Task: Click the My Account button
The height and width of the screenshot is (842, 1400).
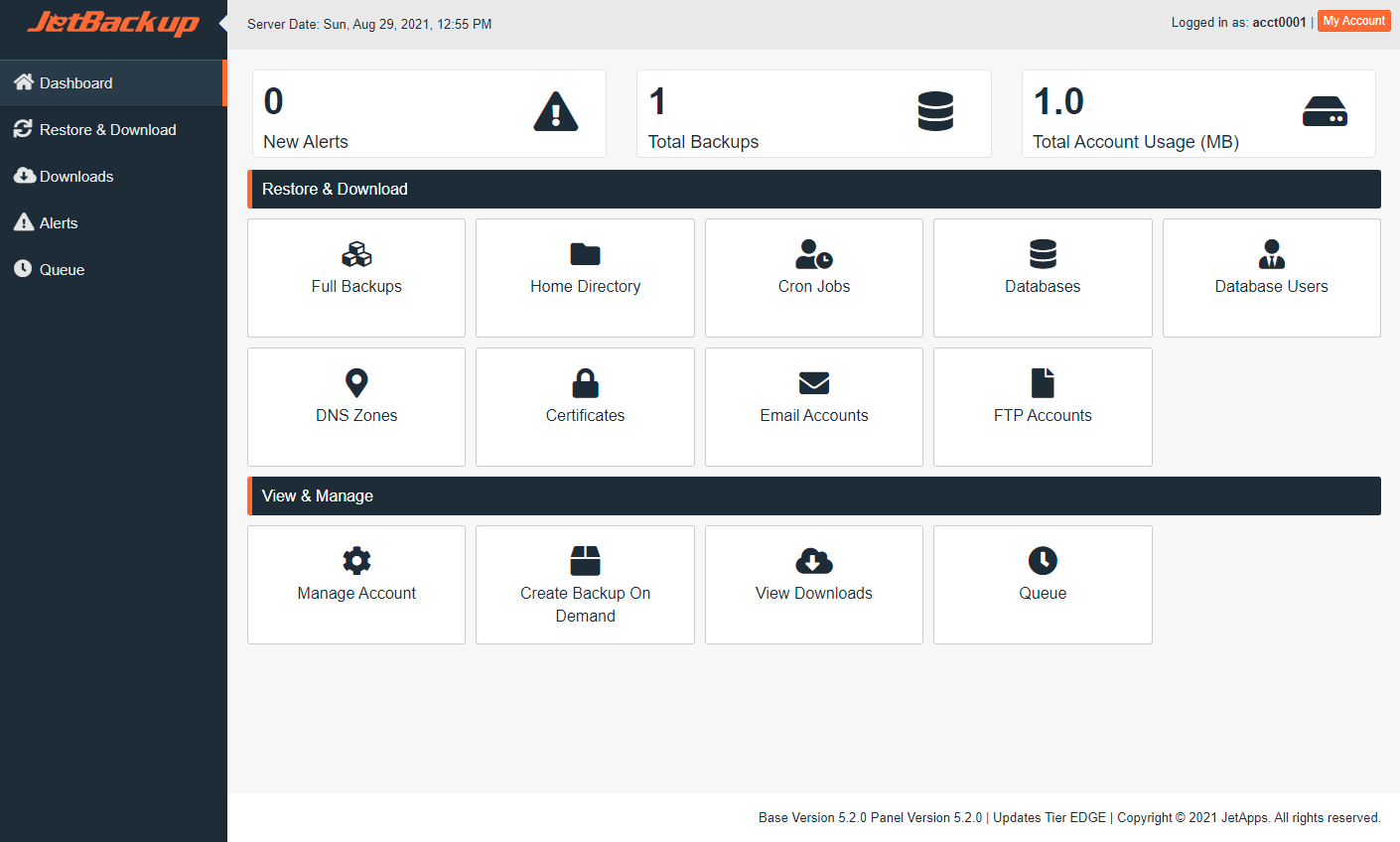Action: [1354, 21]
